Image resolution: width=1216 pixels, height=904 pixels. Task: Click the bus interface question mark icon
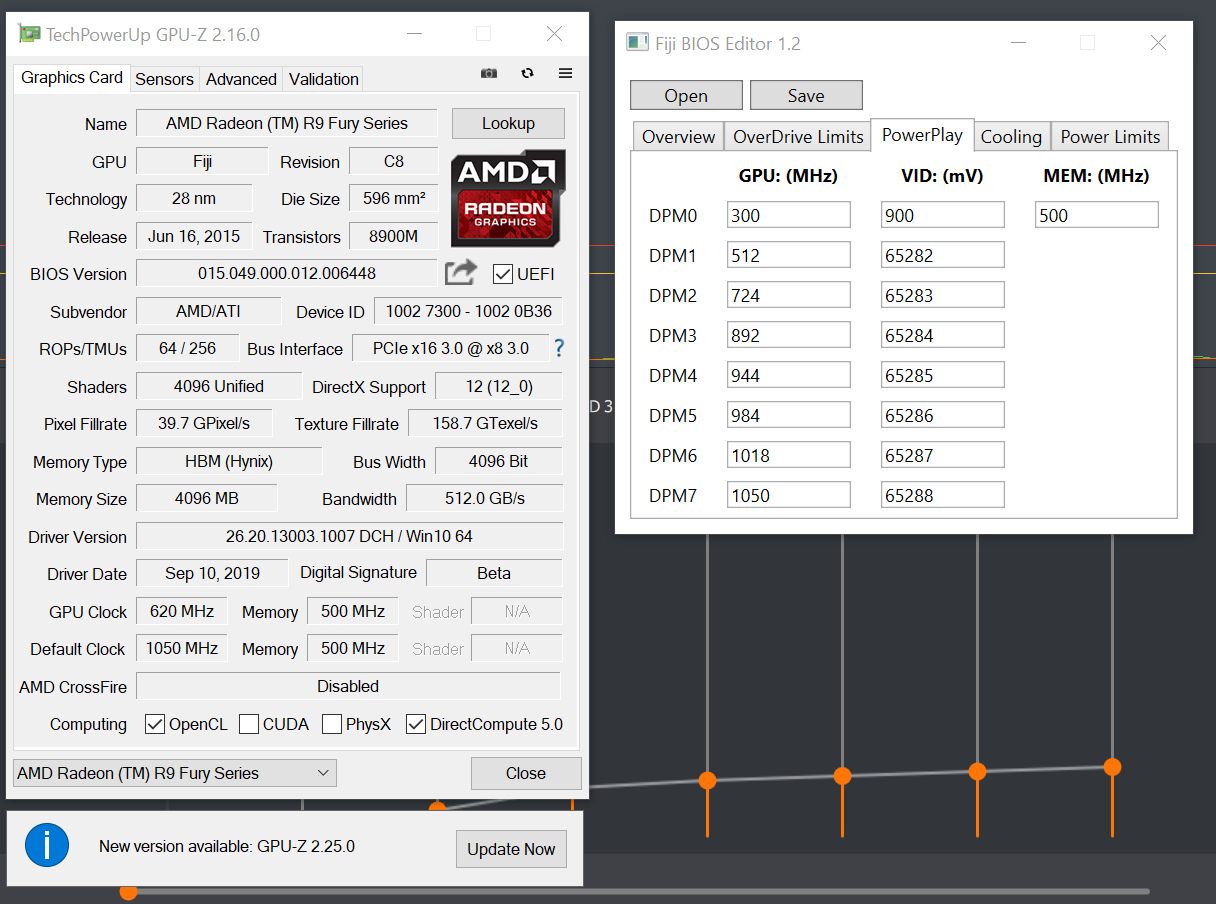coord(559,348)
